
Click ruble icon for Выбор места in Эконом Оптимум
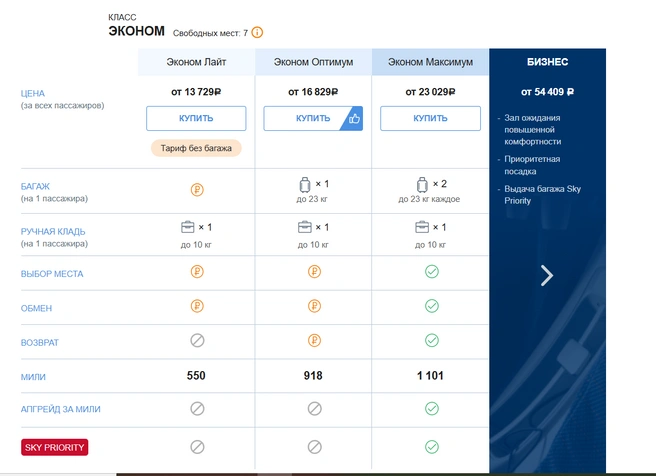[314, 272]
